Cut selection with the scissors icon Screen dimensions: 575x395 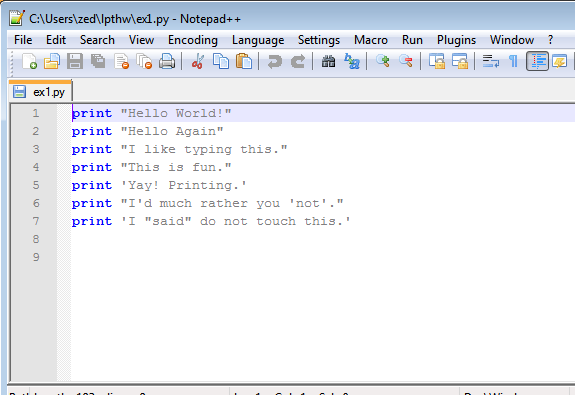[x=198, y=61]
